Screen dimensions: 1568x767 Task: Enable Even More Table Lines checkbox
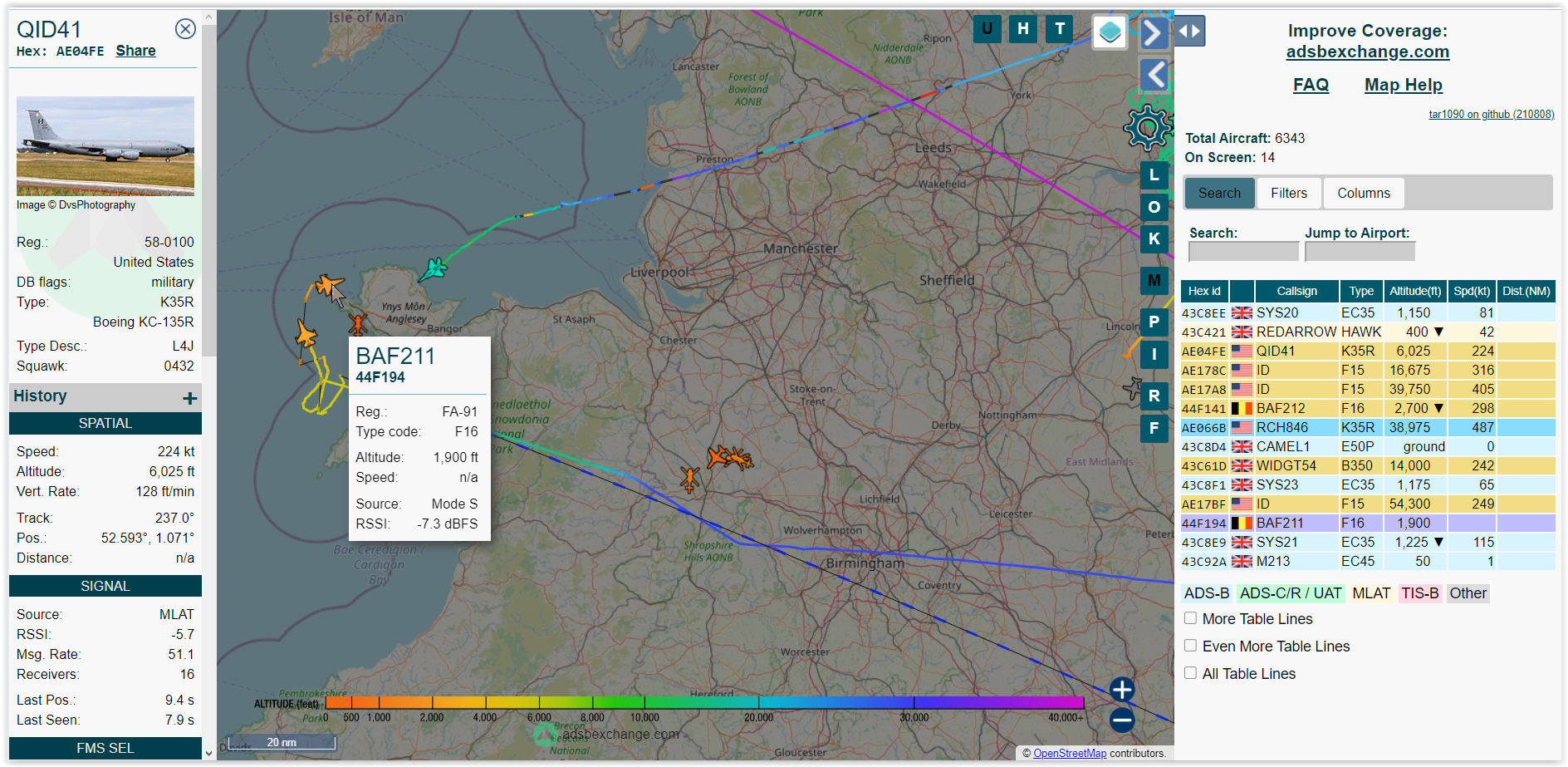(x=1190, y=646)
